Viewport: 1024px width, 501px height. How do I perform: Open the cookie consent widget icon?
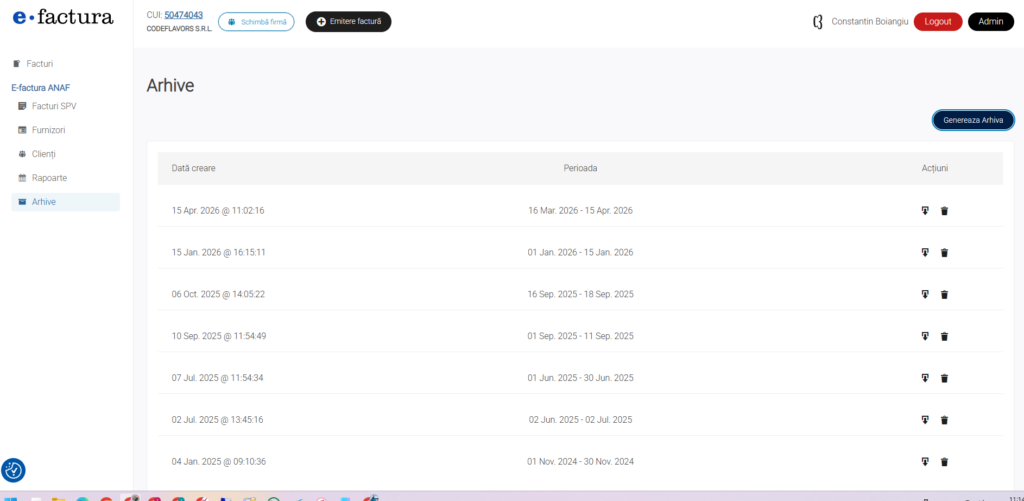pos(14,470)
